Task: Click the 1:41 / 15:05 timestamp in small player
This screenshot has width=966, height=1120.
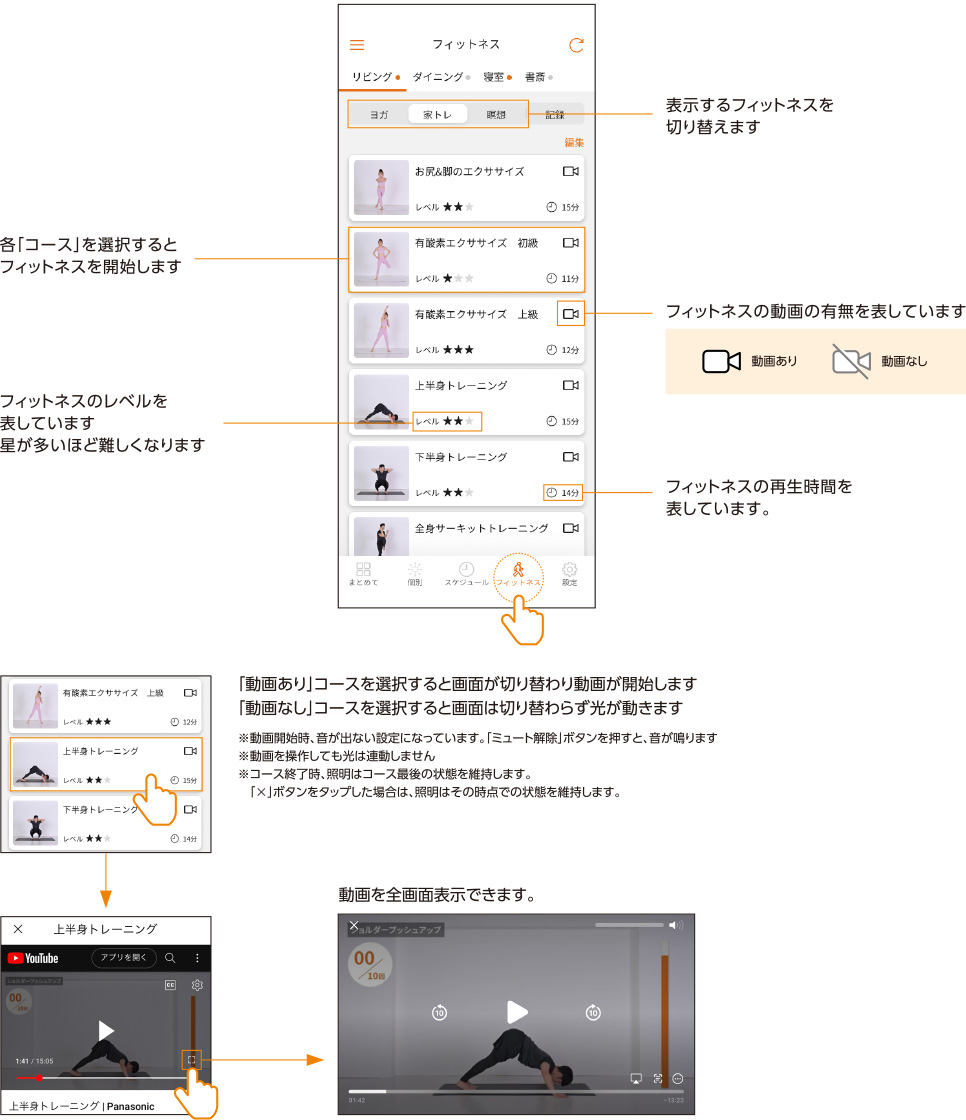Action: [34, 1061]
